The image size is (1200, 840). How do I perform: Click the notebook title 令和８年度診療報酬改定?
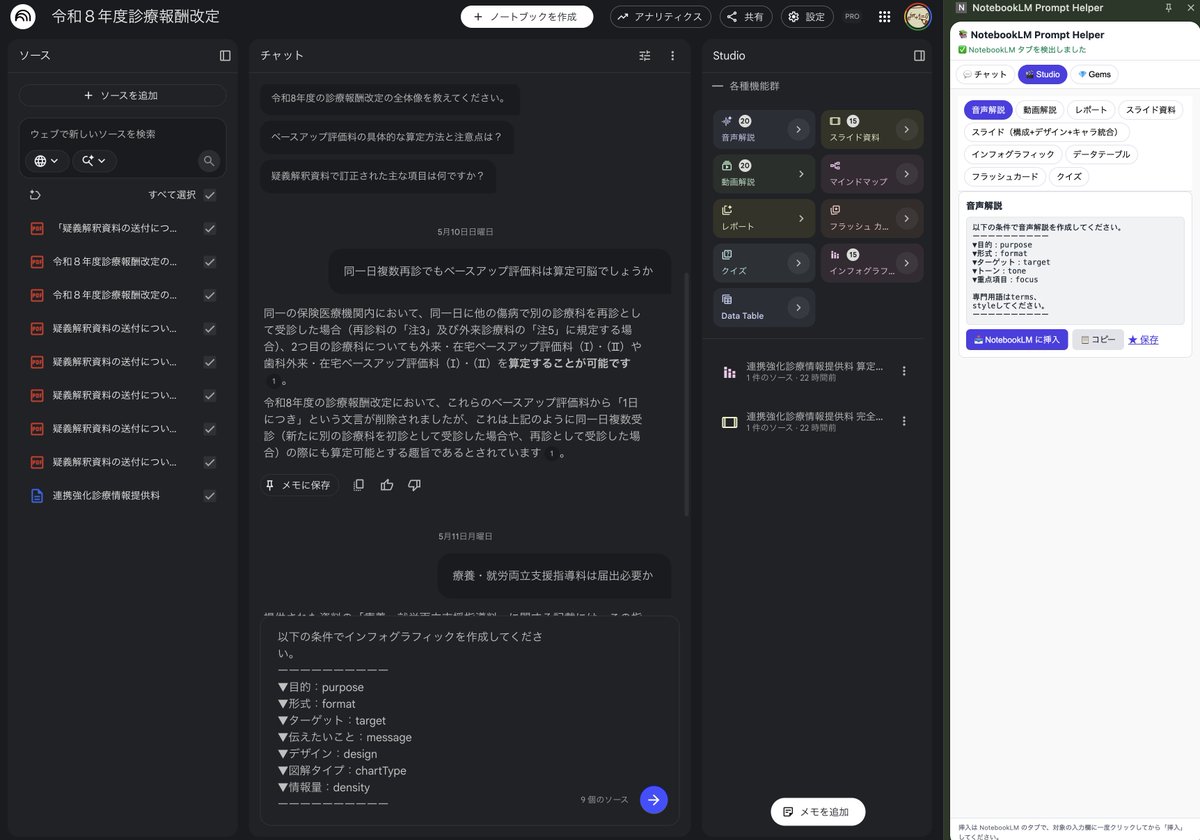coord(136,17)
